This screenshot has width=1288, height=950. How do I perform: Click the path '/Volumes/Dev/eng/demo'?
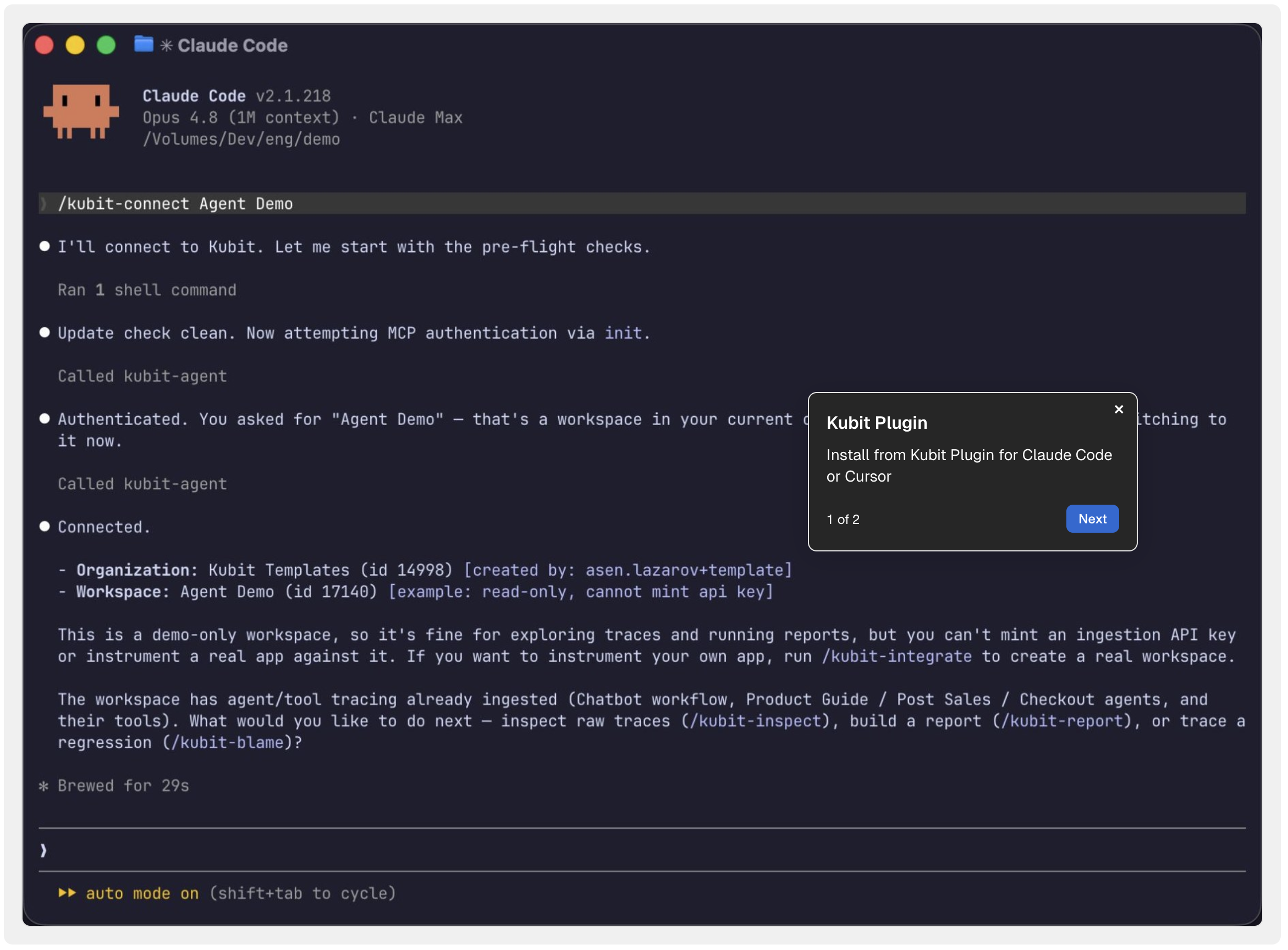tap(241, 140)
